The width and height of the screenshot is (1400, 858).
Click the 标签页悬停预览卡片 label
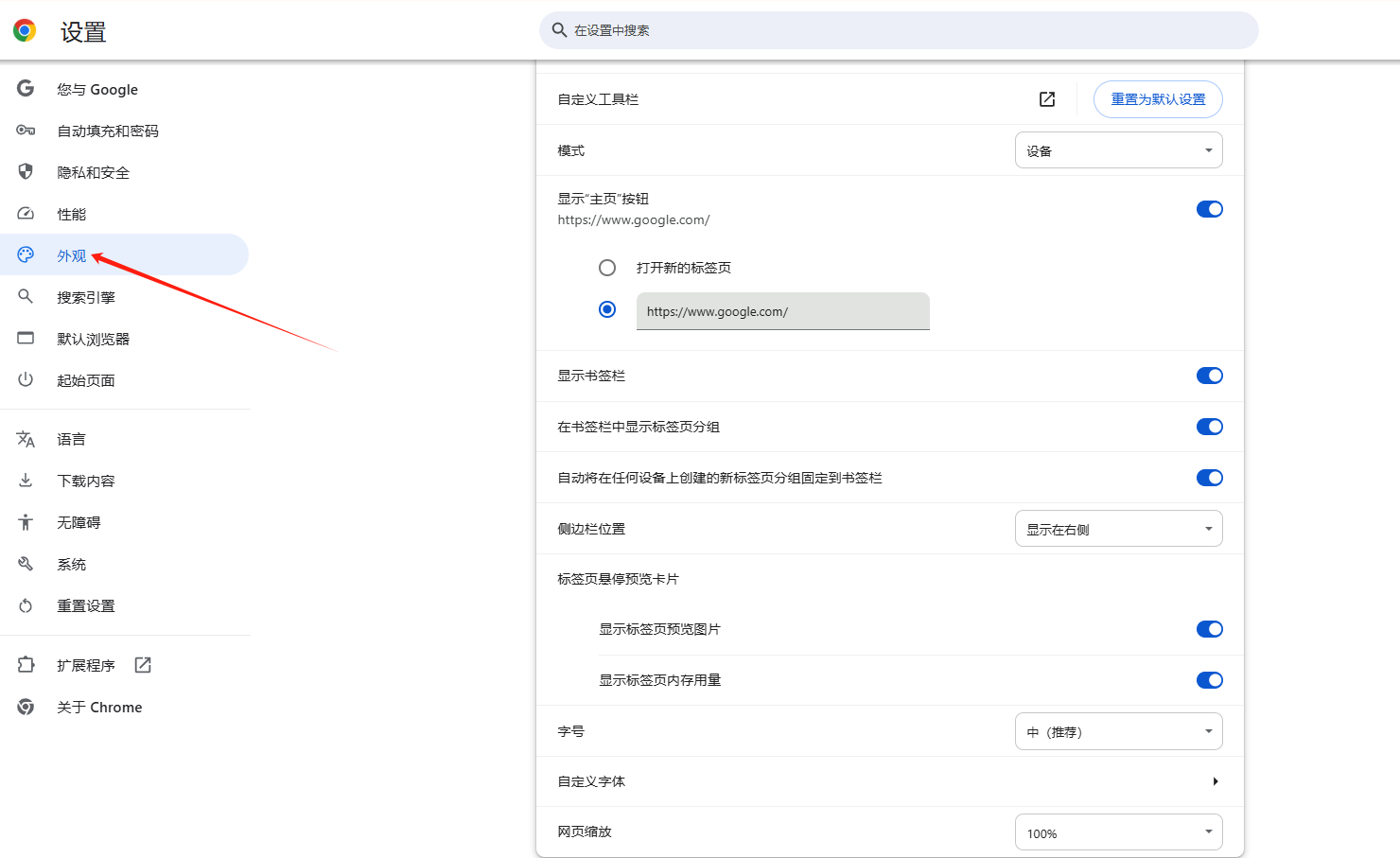[618, 579]
